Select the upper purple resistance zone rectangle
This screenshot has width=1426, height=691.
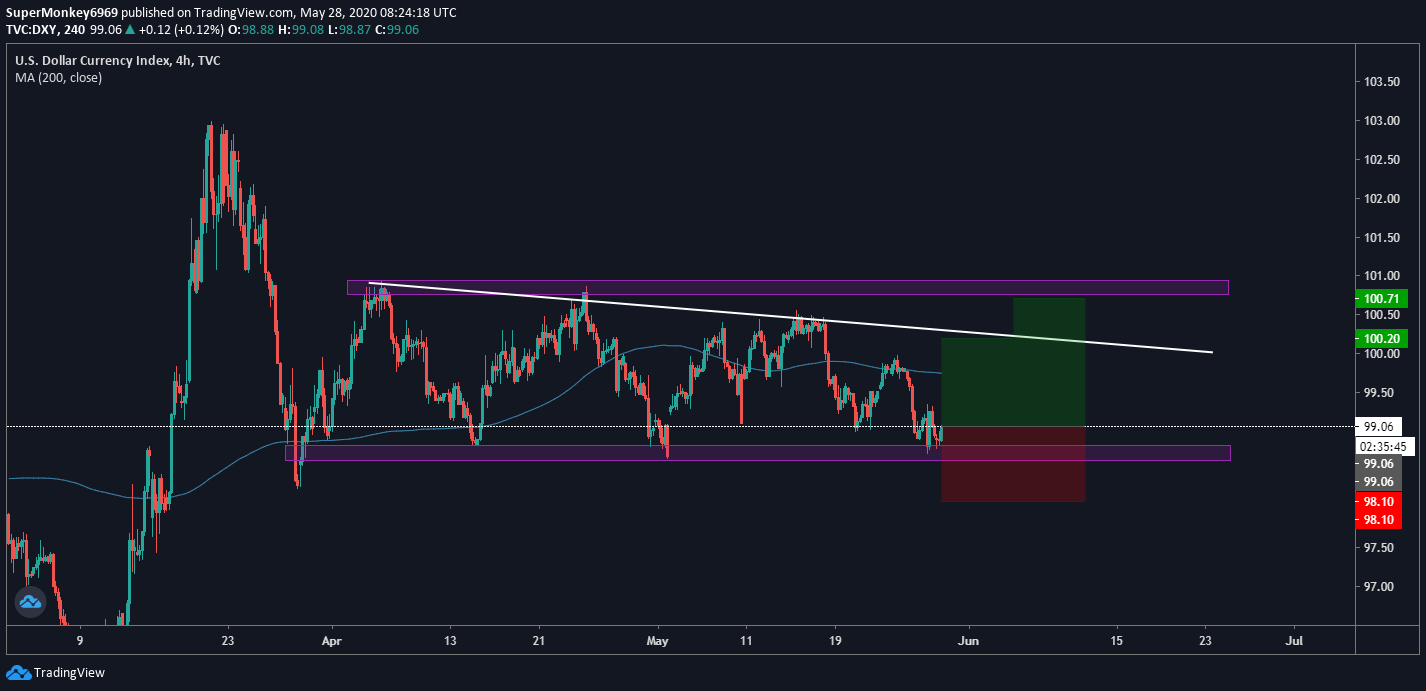(788, 287)
